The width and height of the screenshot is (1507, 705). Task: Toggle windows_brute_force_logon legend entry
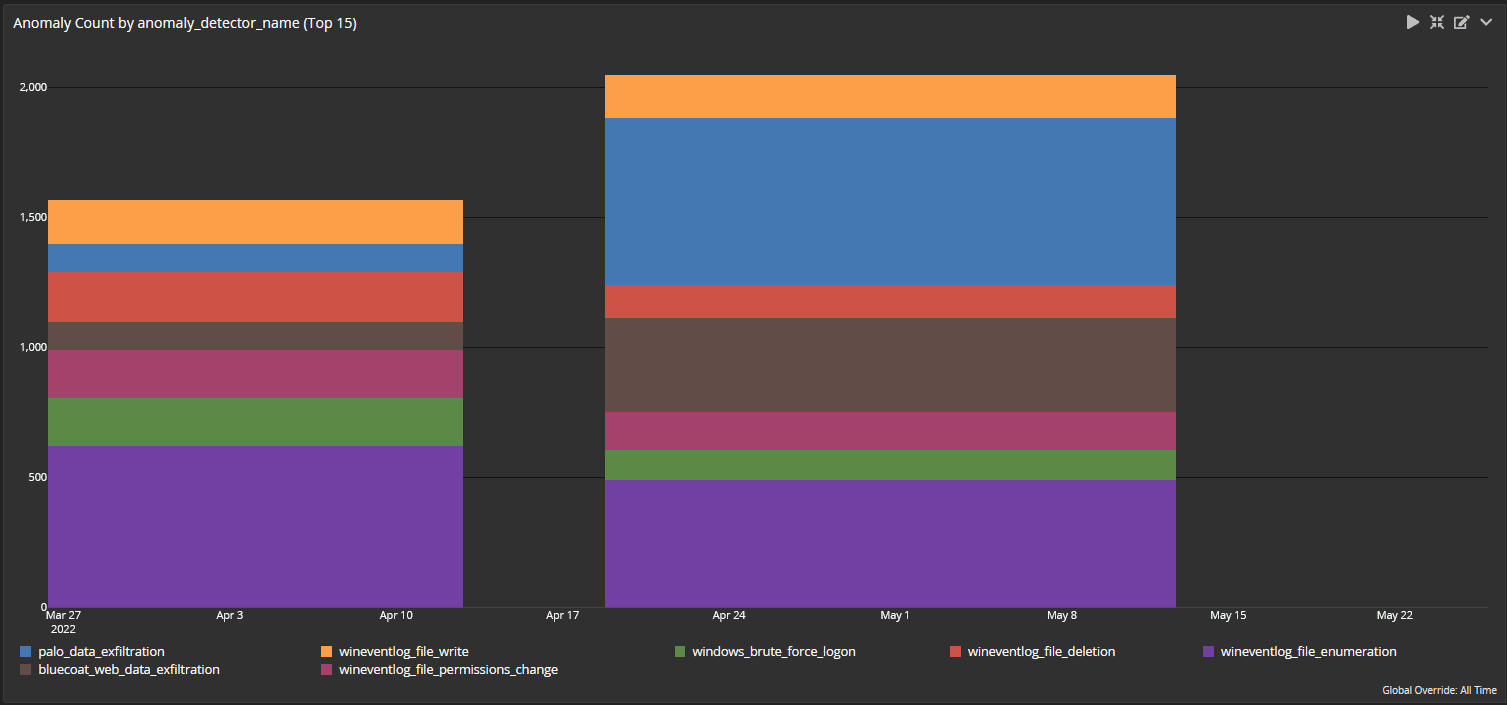(x=773, y=651)
